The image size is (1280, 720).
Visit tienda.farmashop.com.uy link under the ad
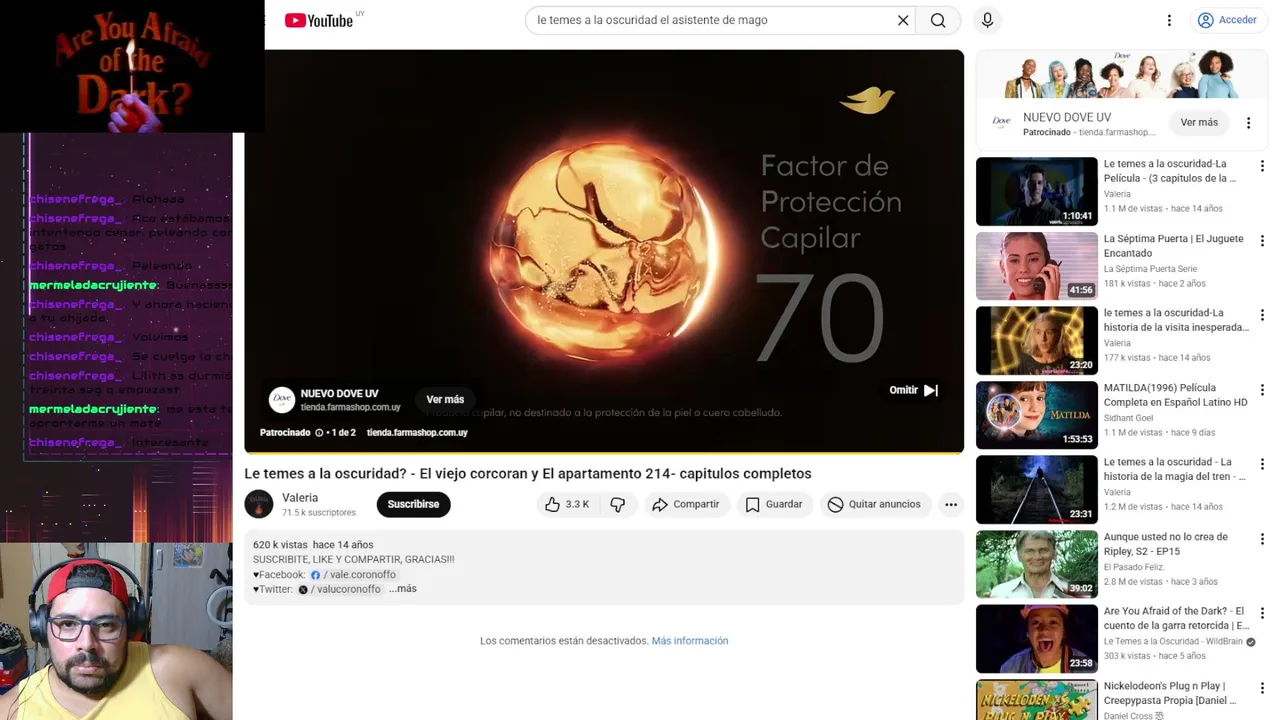[x=417, y=433]
